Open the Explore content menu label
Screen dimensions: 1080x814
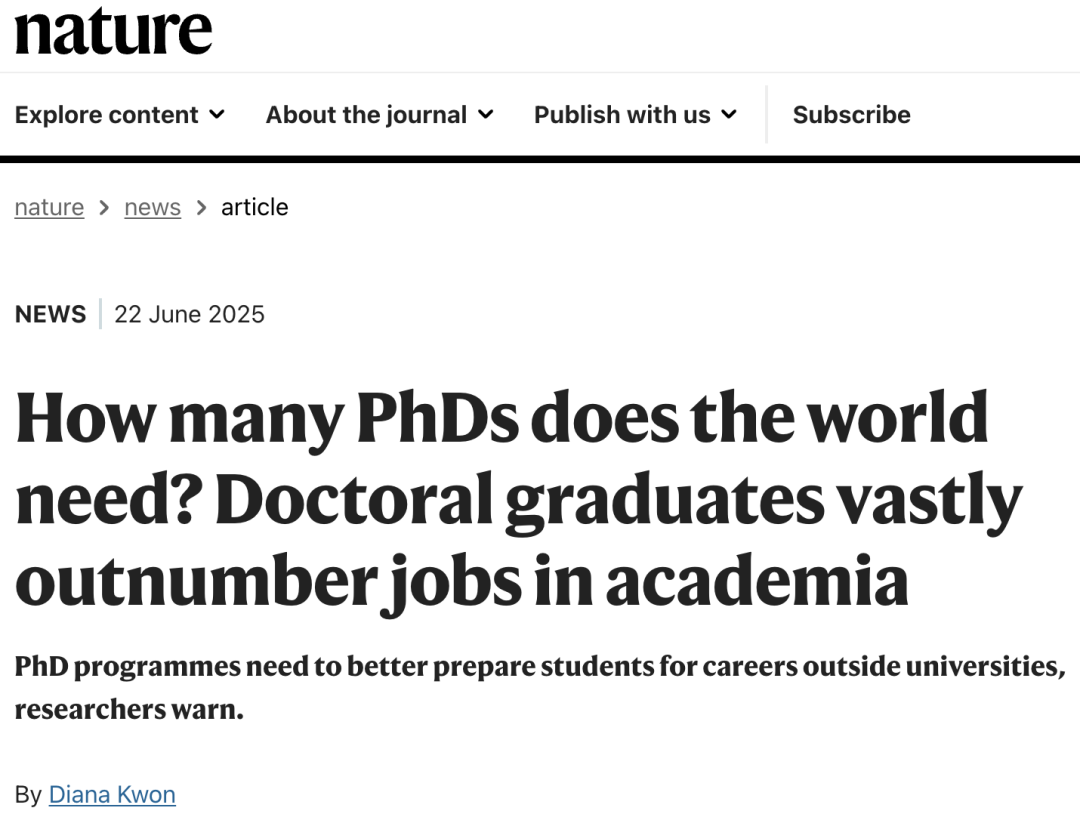[x=107, y=115]
